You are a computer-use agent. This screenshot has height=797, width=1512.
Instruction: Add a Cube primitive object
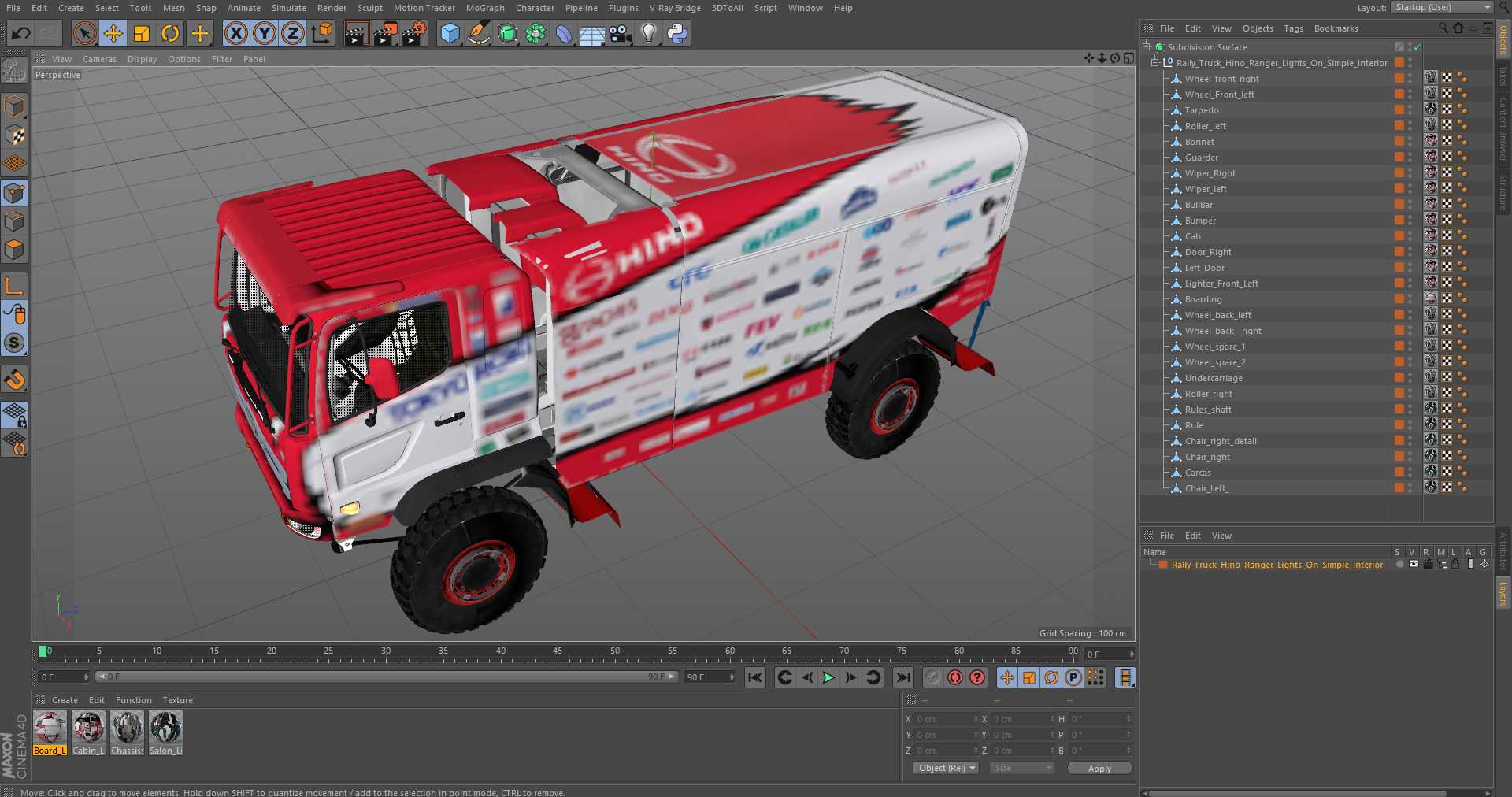coord(450,33)
